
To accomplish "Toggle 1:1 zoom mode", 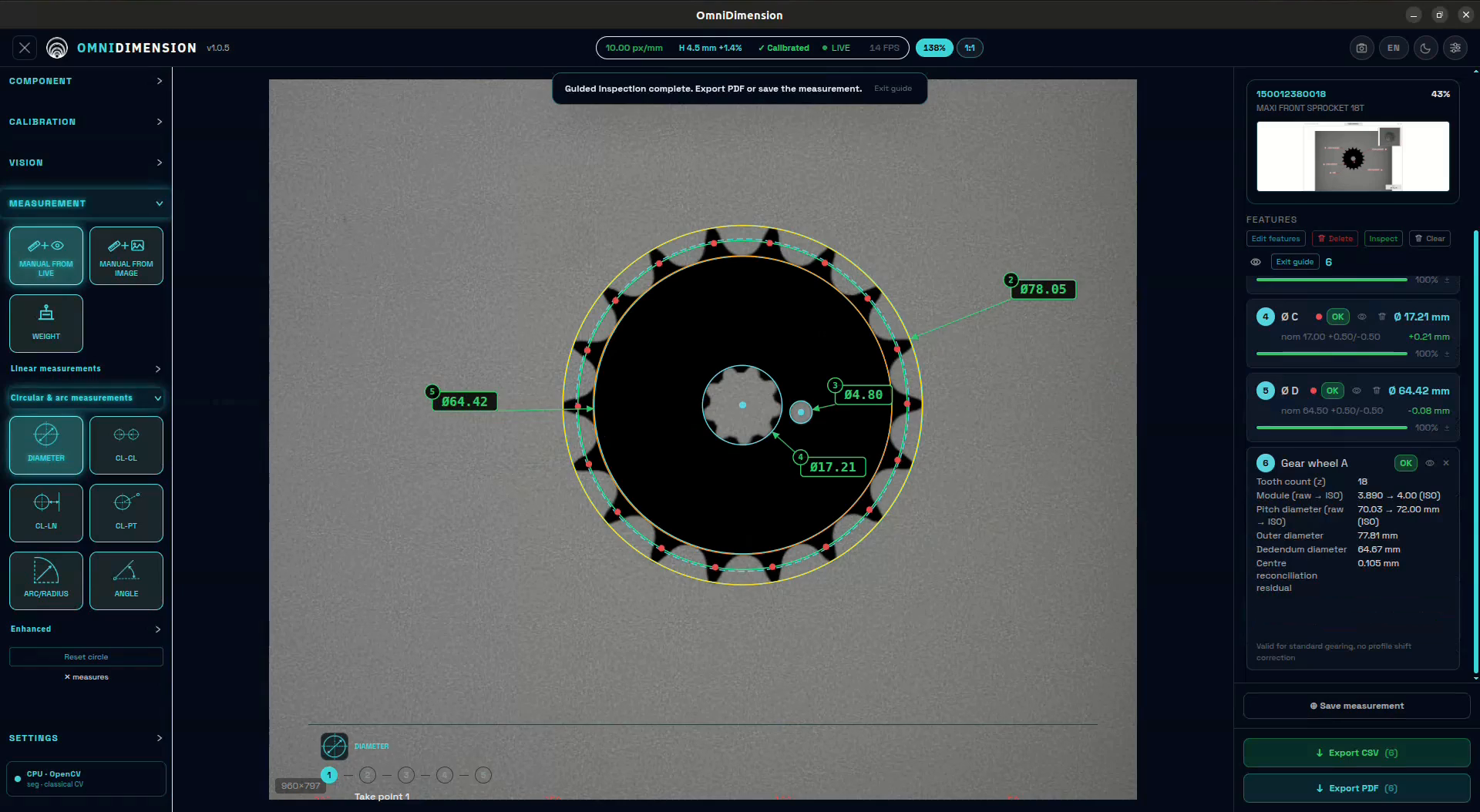I will click(x=970, y=48).
